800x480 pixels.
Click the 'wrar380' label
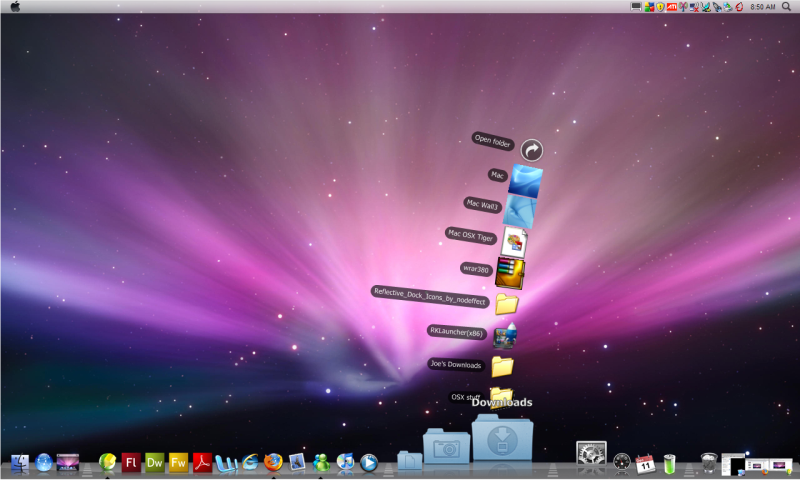pos(476,269)
